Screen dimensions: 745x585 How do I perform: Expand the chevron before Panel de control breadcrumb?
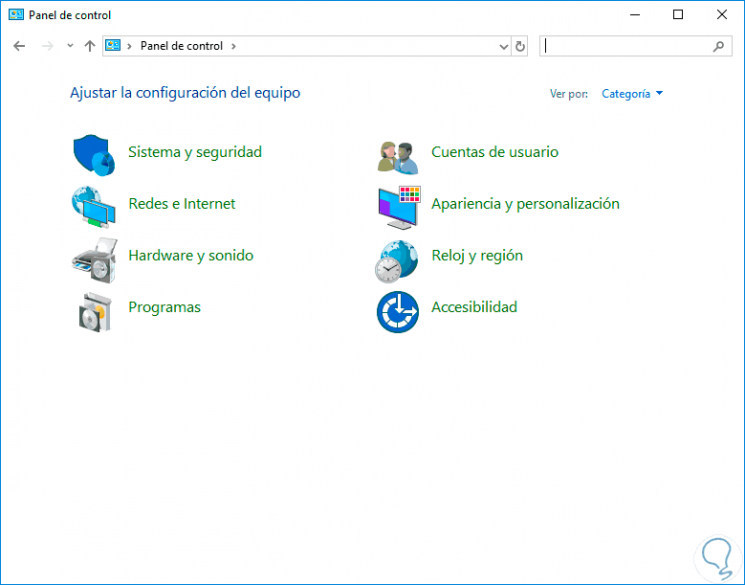pos(129,46)
